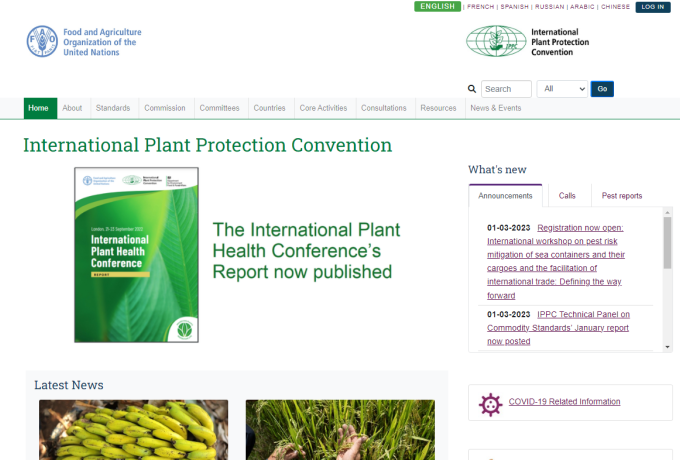Switch language to Russian
Screen dimensions: 680x460
click(549, 7)
